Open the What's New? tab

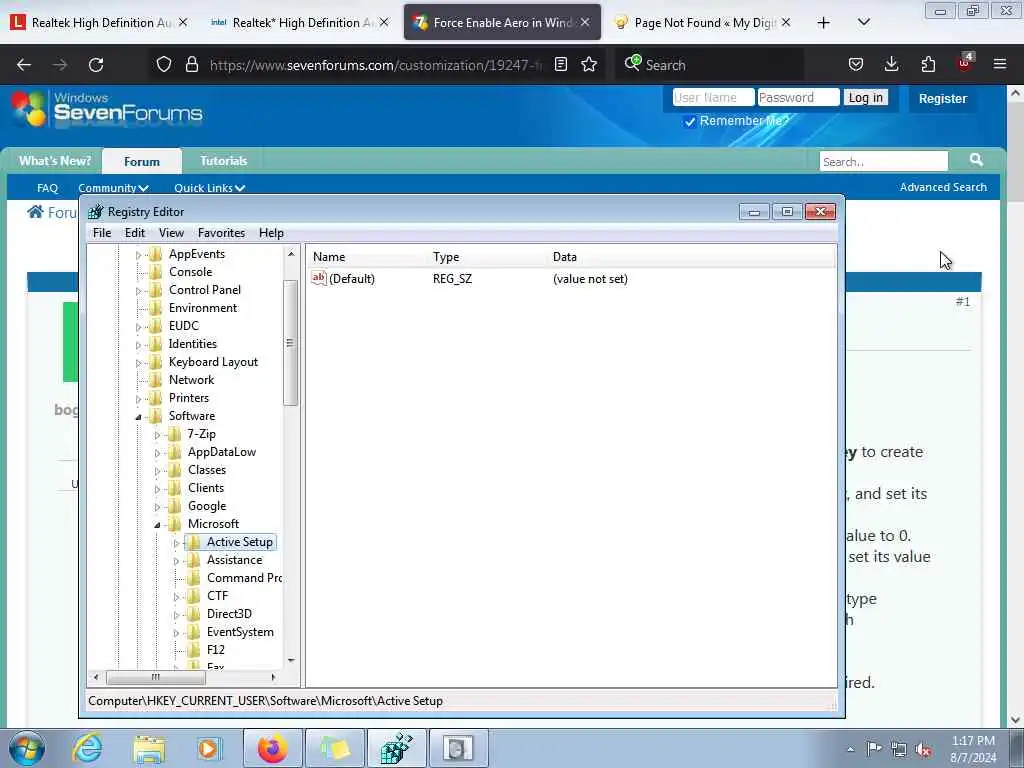55,161
